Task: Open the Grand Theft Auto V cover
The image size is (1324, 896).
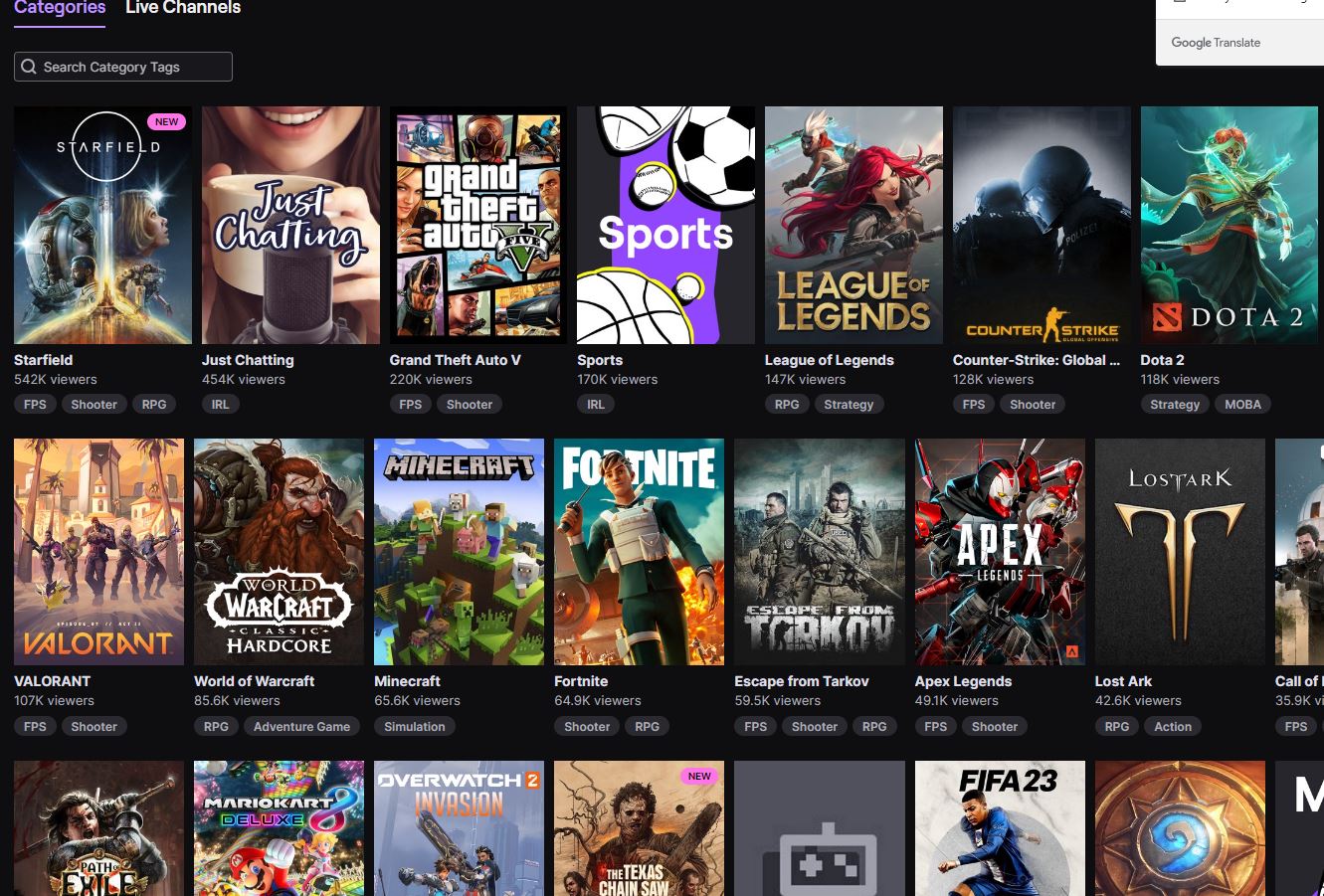Action: click(478, 225)
